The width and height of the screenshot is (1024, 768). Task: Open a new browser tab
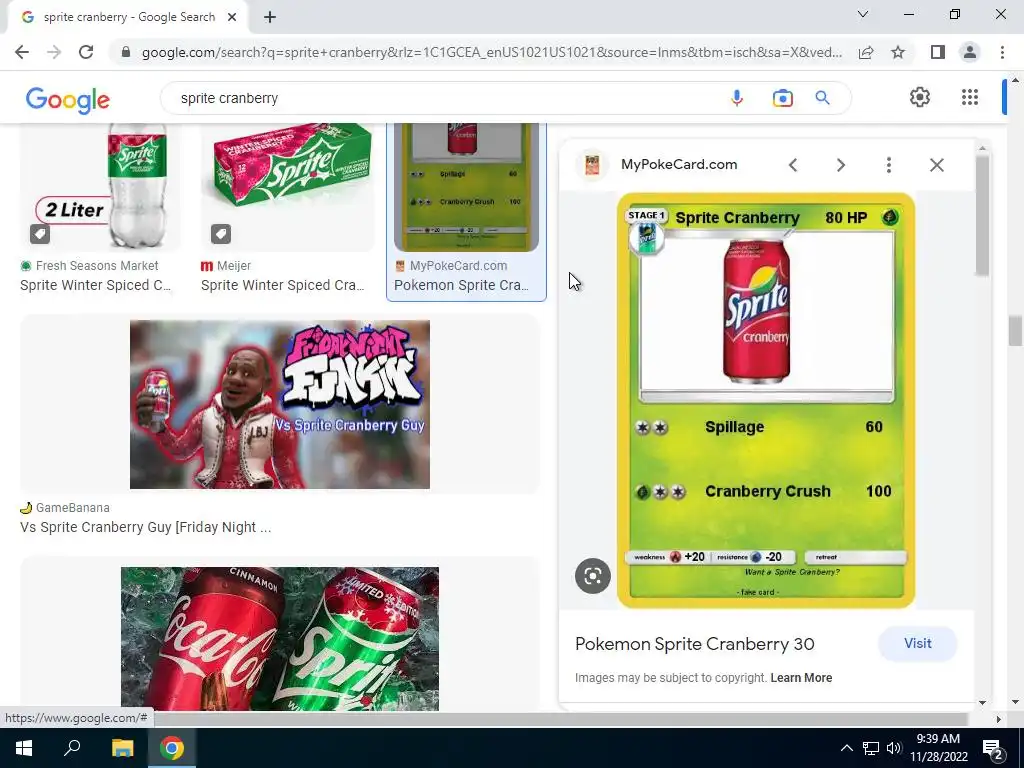pos(270,17)
